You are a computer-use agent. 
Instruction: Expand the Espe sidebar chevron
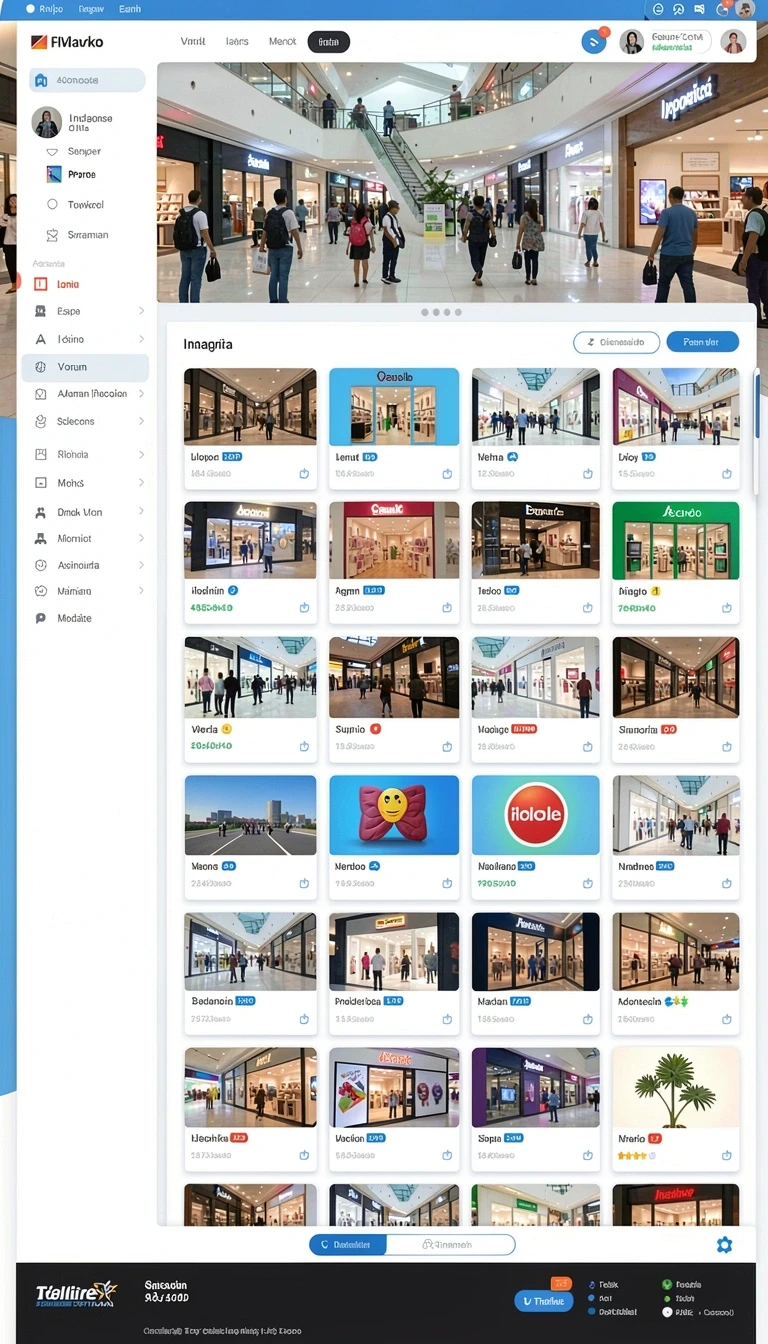pyautogui.click(x=141, y=311)
